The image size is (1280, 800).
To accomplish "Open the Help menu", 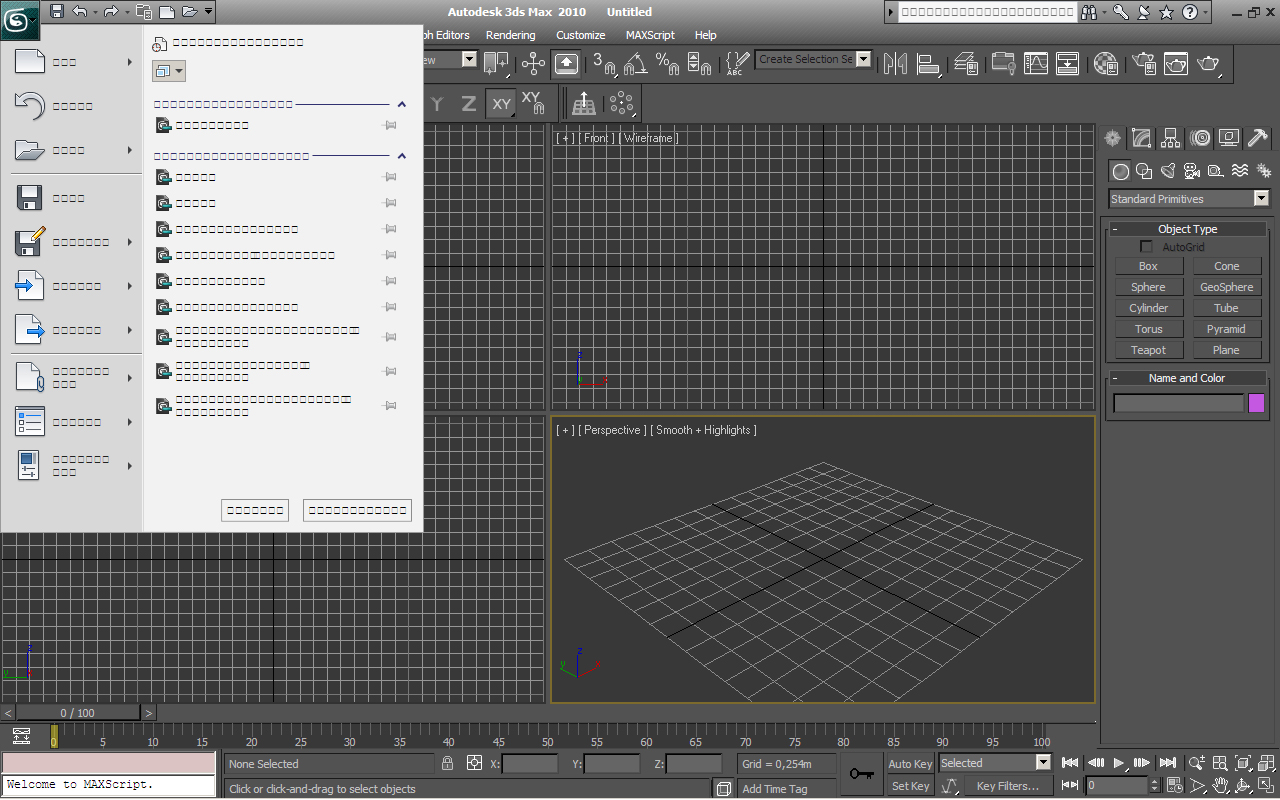I will (705, 35).
